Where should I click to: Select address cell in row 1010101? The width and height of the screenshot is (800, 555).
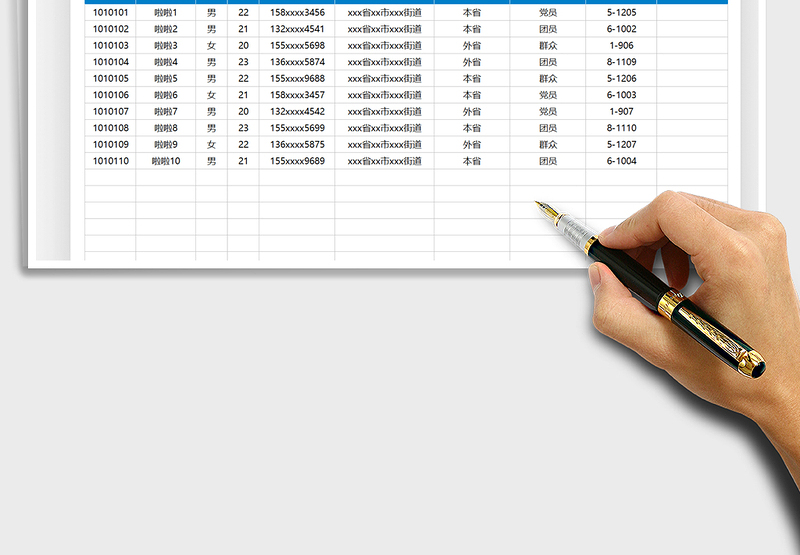385,13
